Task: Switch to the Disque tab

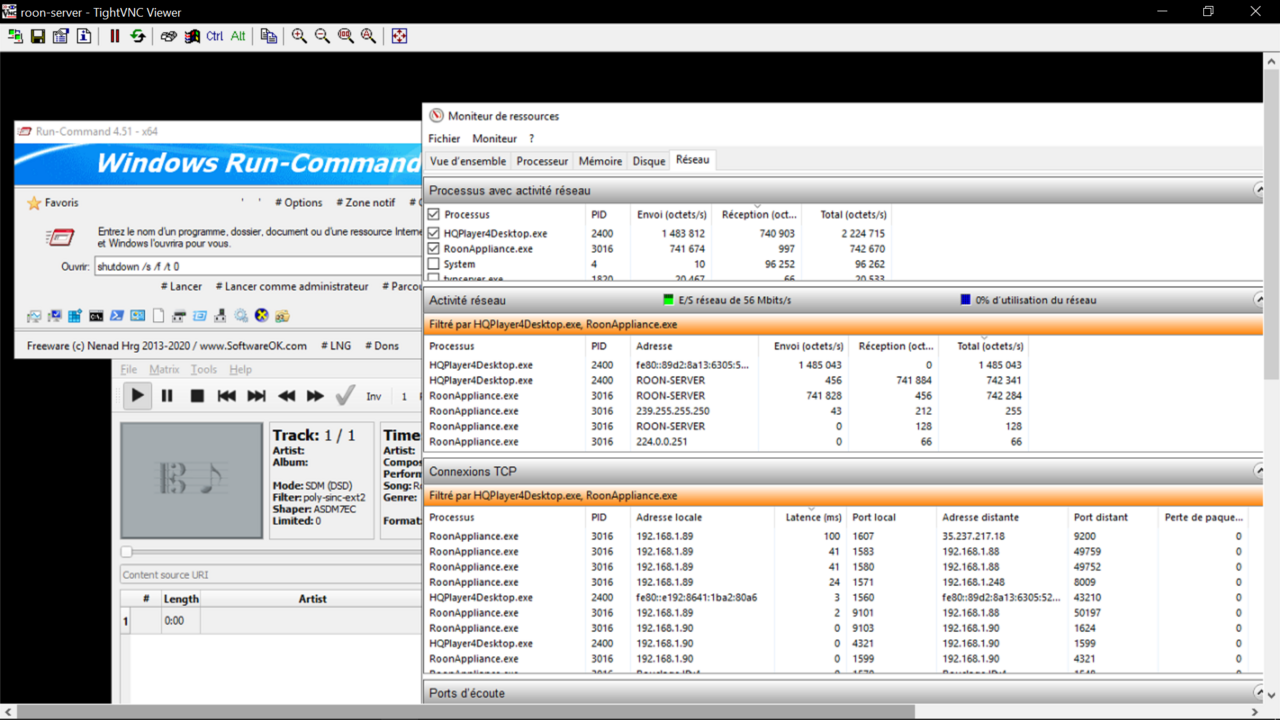Action: 649,161
